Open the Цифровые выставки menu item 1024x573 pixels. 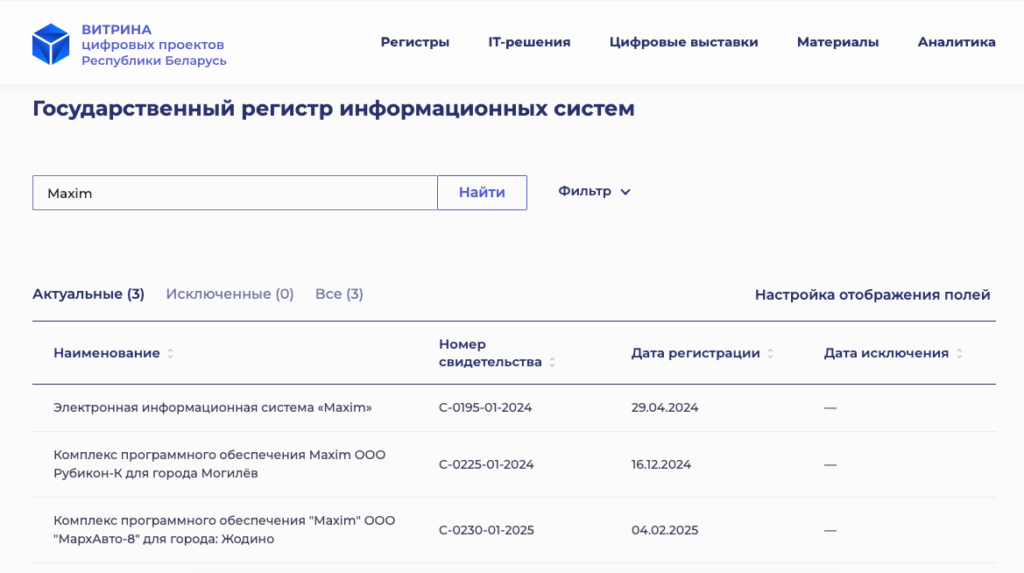tap(684, 42)
